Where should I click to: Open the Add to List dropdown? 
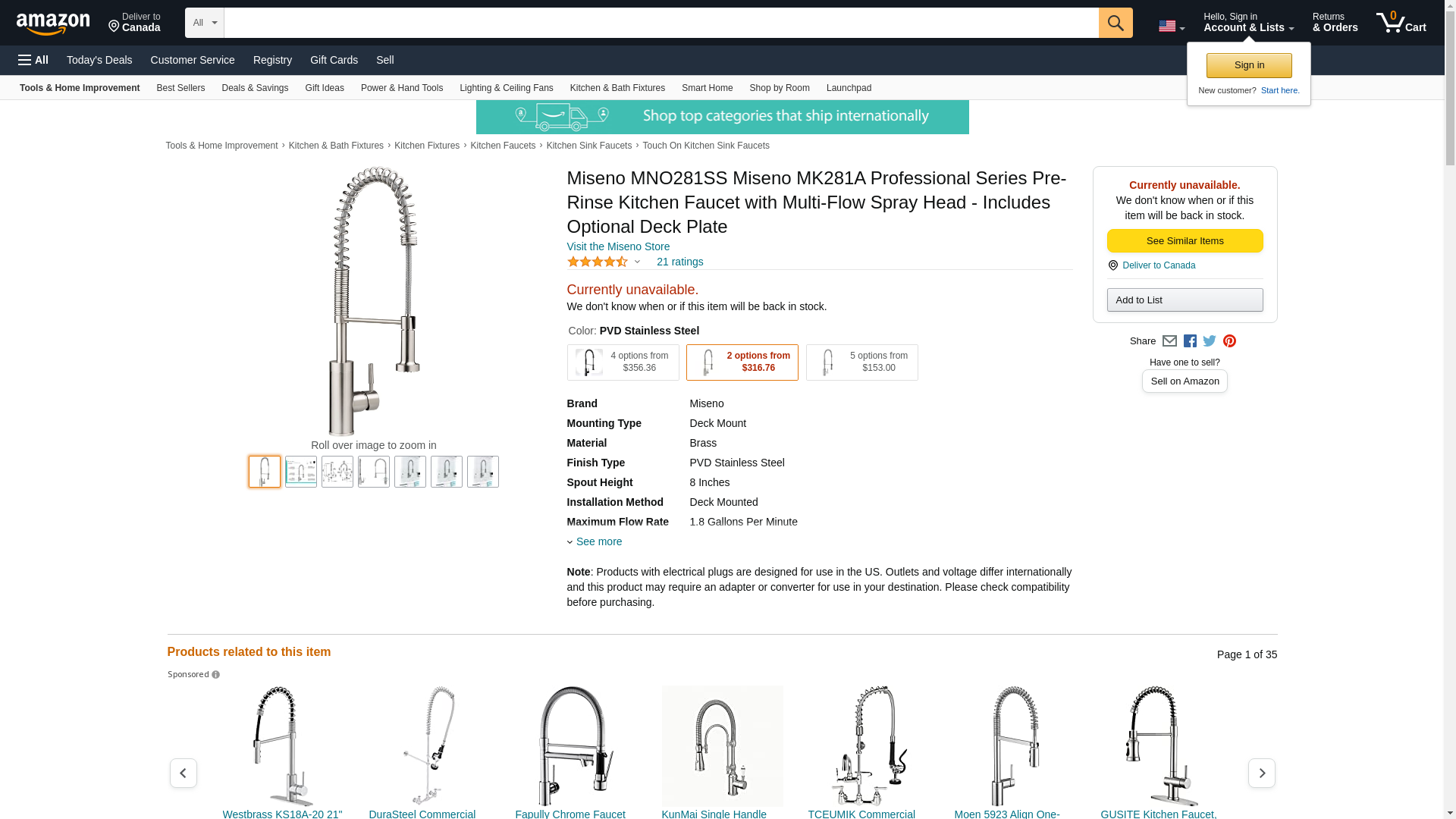tap(1185, 300)
